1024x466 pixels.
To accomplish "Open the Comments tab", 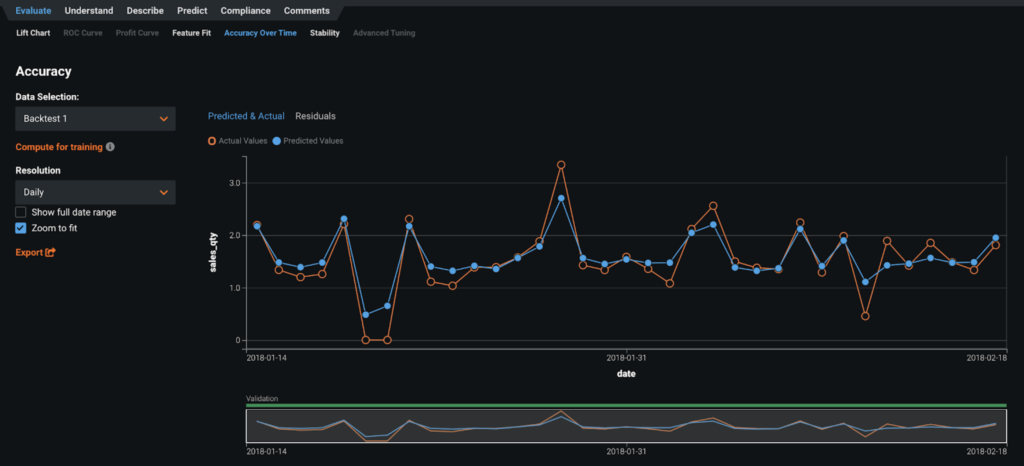I will tap(307, 10).
